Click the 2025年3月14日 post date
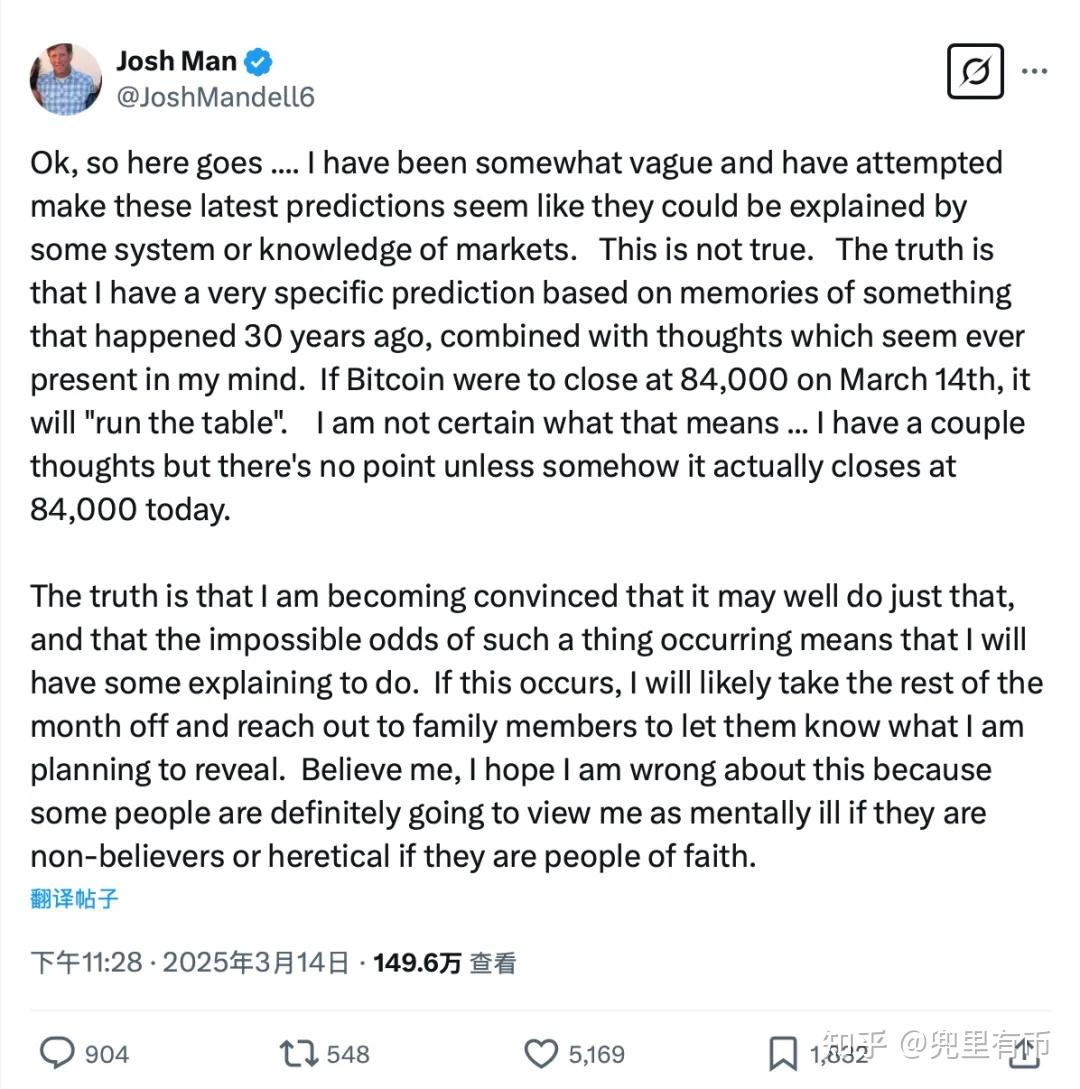Image resolution: width=1080 pixels, height=1089 pixels. [x=256, y=963]
